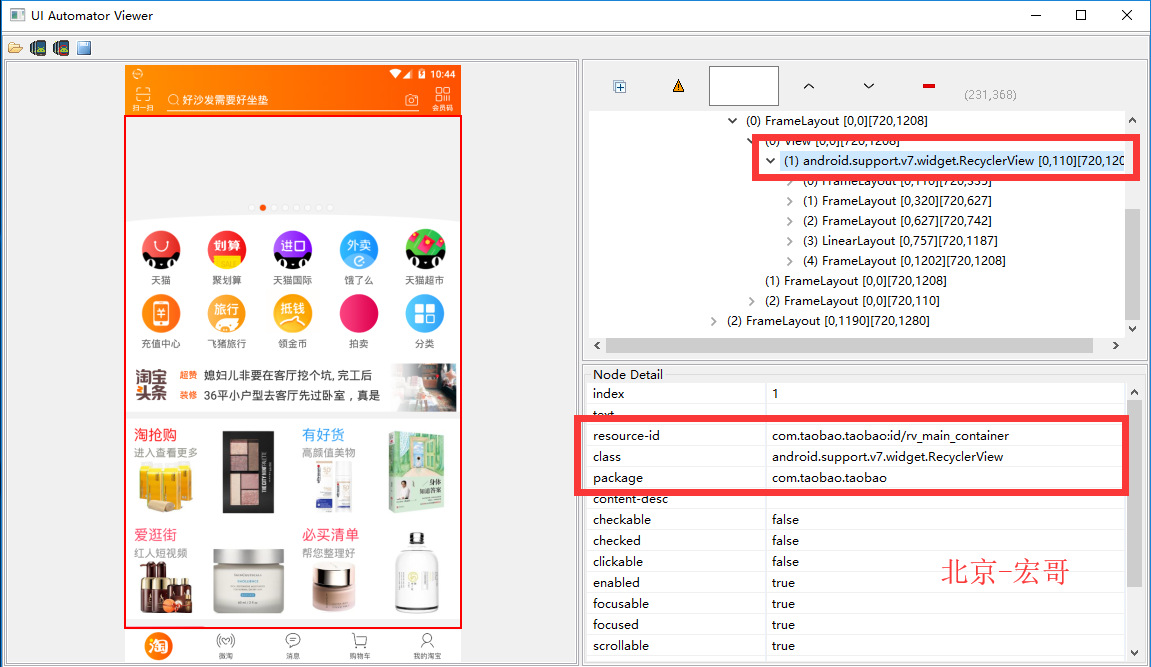
Task: Click the tree panel scrollbar up arrow
Action: click(1133, 120)
